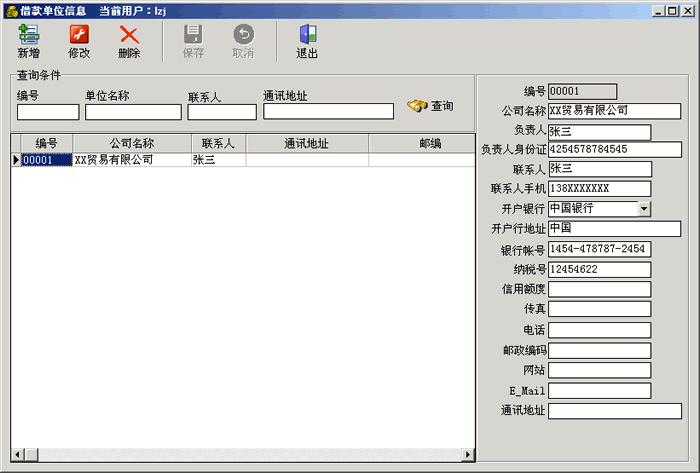Click the 编号 detail field showing 00001

click(583, 91)
